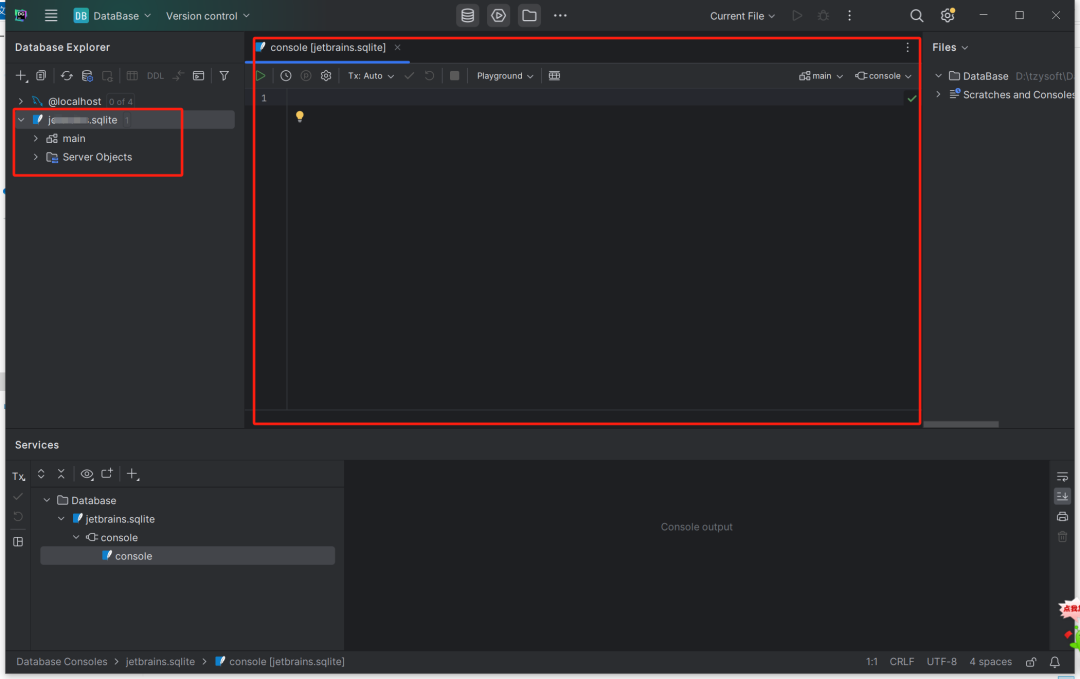Image resolution: width=1080 pixels, height=679 pixels.
Task: Select the Server Objects tree item
Action: [x=97, y=157]
